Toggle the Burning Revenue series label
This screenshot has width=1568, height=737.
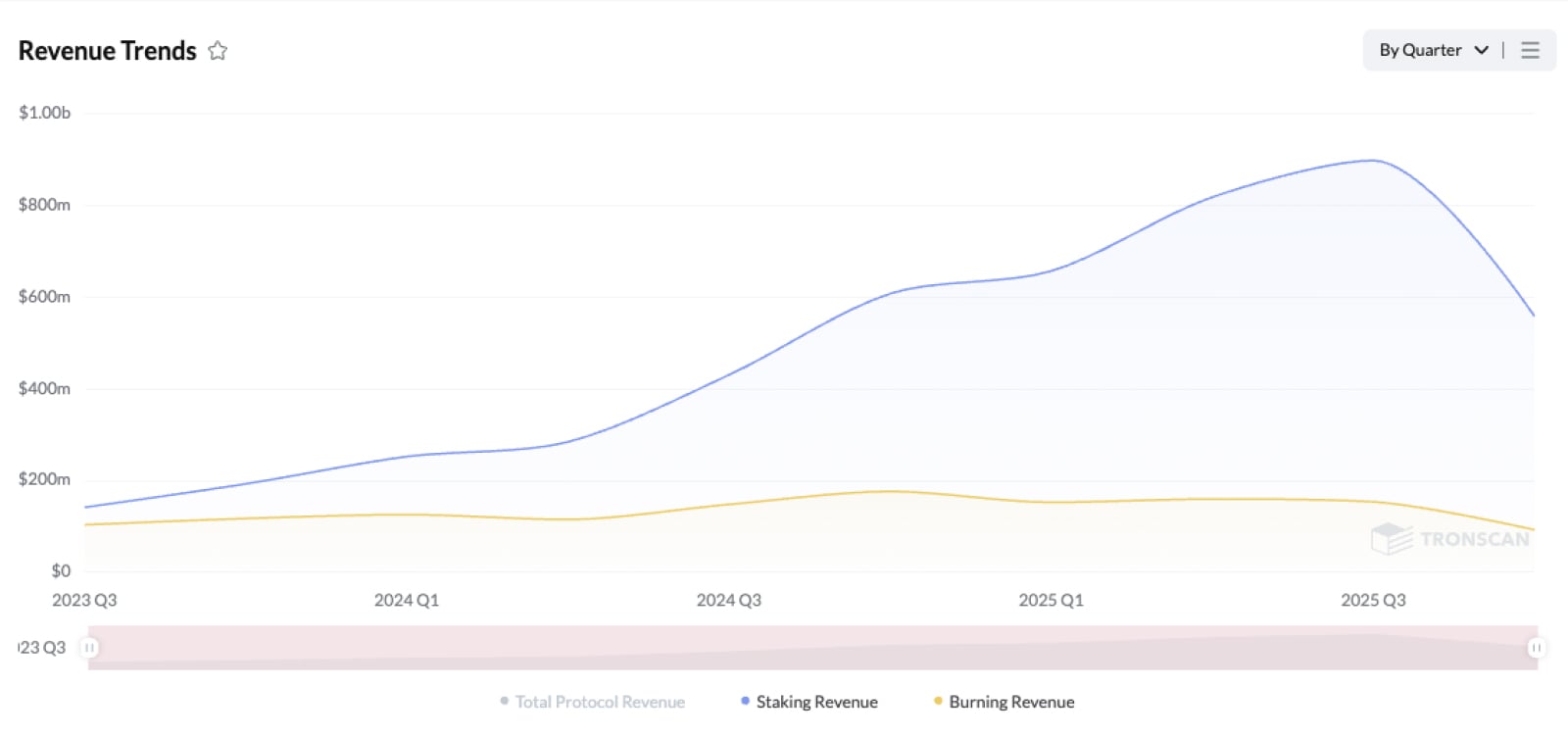tap(1011, 702)
